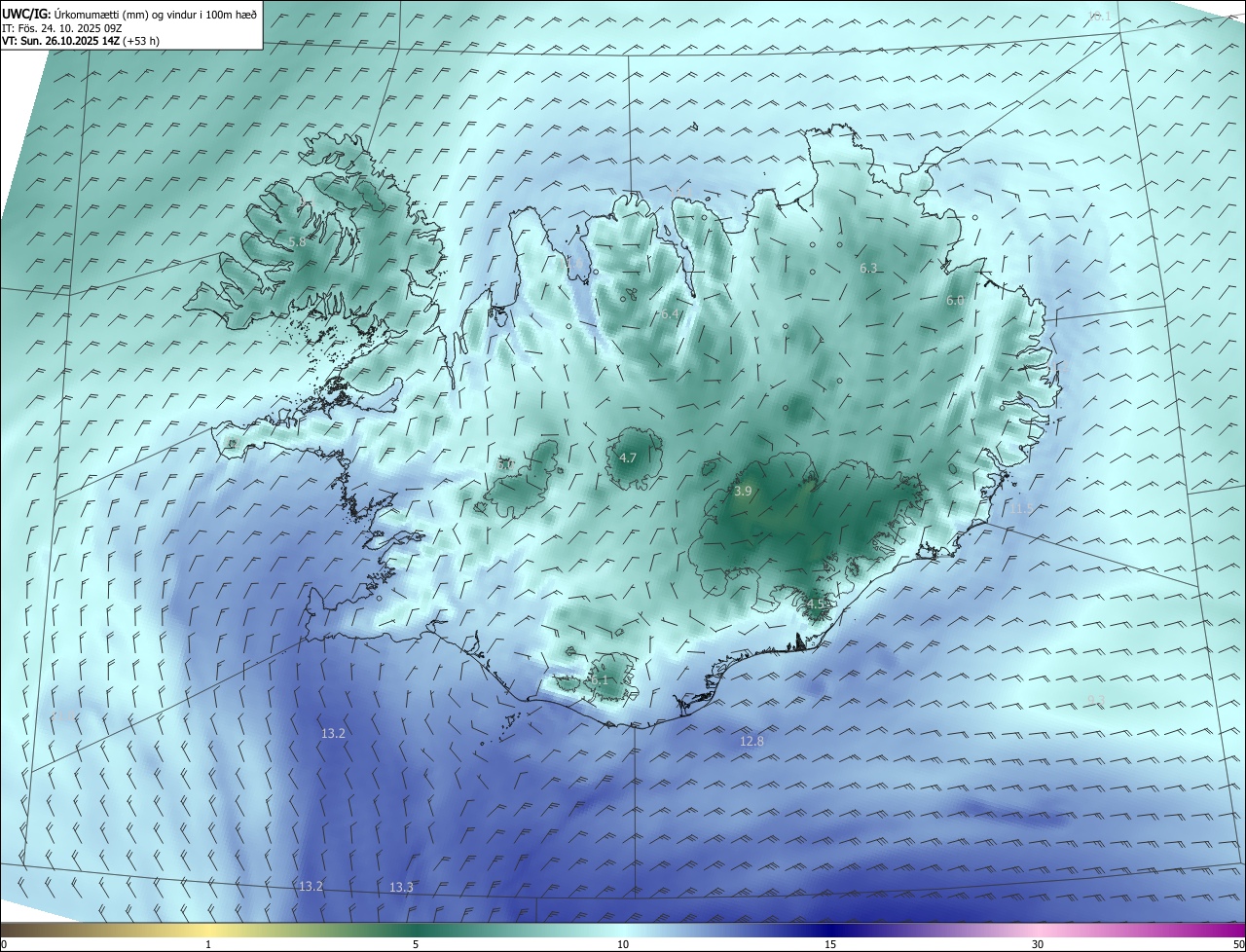Click the 'UWC/IG: Úrkomumætti (mm)' title line

coord(129,15)
